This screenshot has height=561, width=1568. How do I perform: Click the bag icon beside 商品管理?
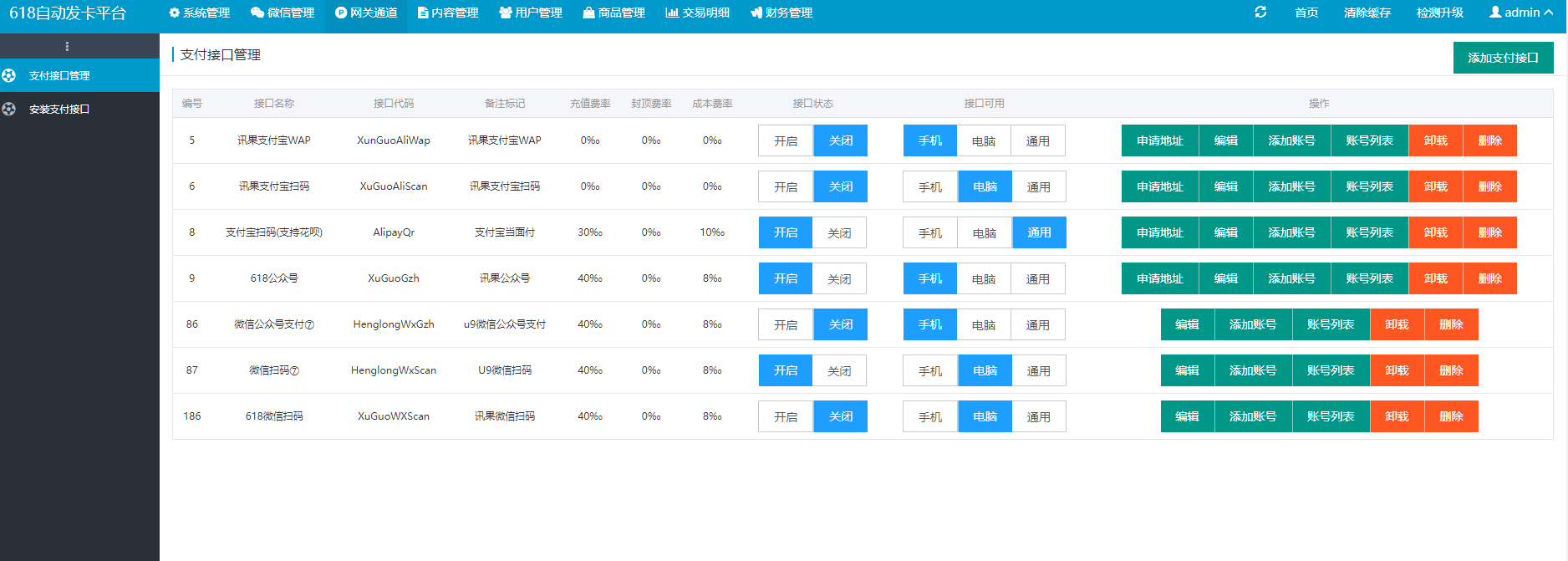point(589,13)
